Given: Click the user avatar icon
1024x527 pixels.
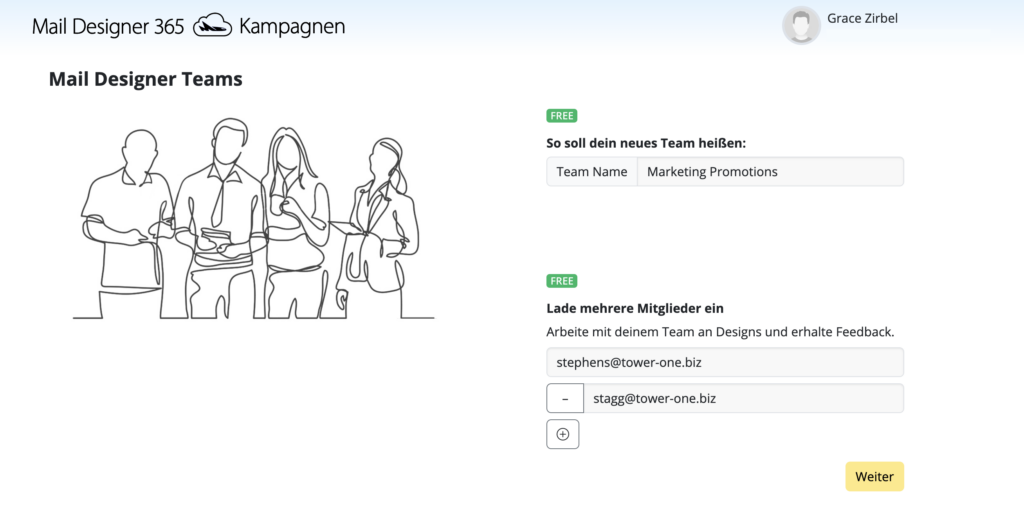Looking at the screenshot, I should (801, 25).
